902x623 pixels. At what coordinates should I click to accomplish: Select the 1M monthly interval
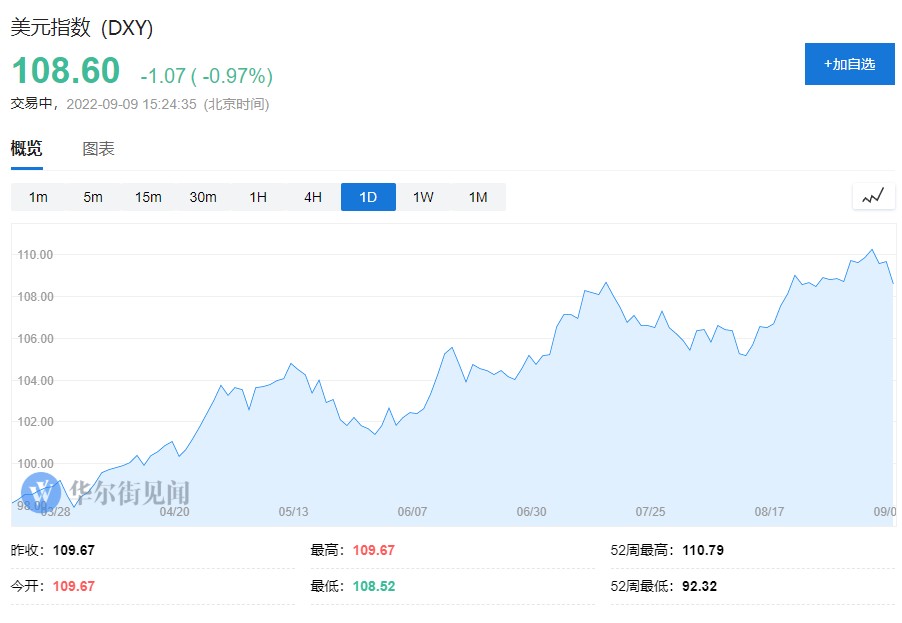pyautogui.click(x=478, y=197)
